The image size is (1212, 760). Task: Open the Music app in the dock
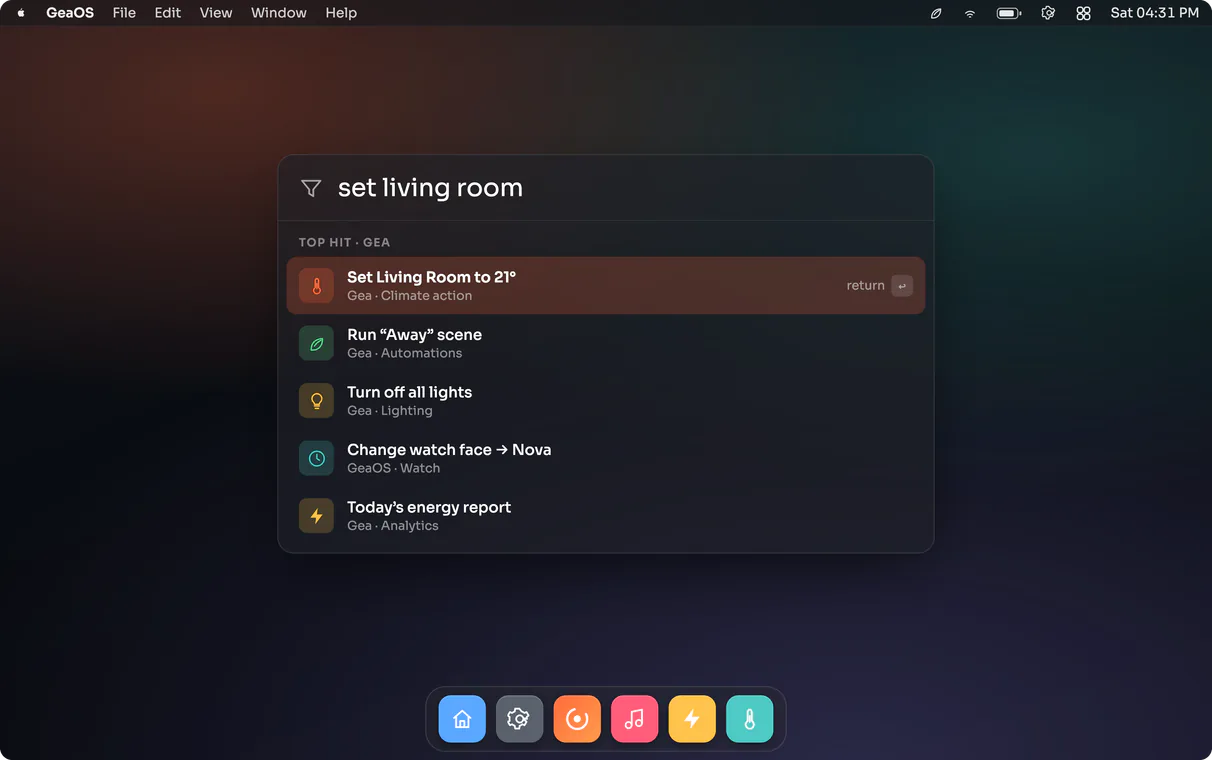[x=634, y=719]
